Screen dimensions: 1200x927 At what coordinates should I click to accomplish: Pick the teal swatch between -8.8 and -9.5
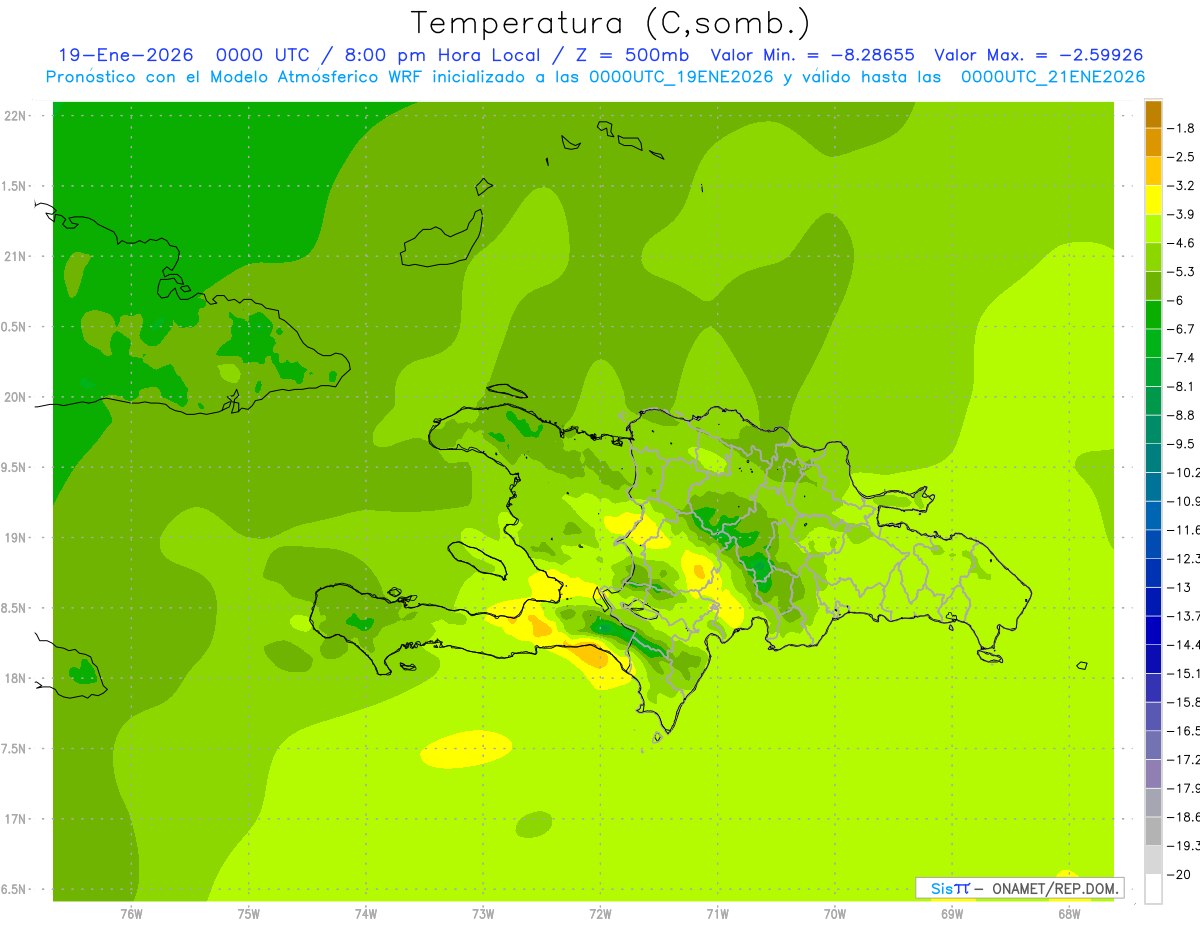pyautogui.click(x=1153, y=430)
